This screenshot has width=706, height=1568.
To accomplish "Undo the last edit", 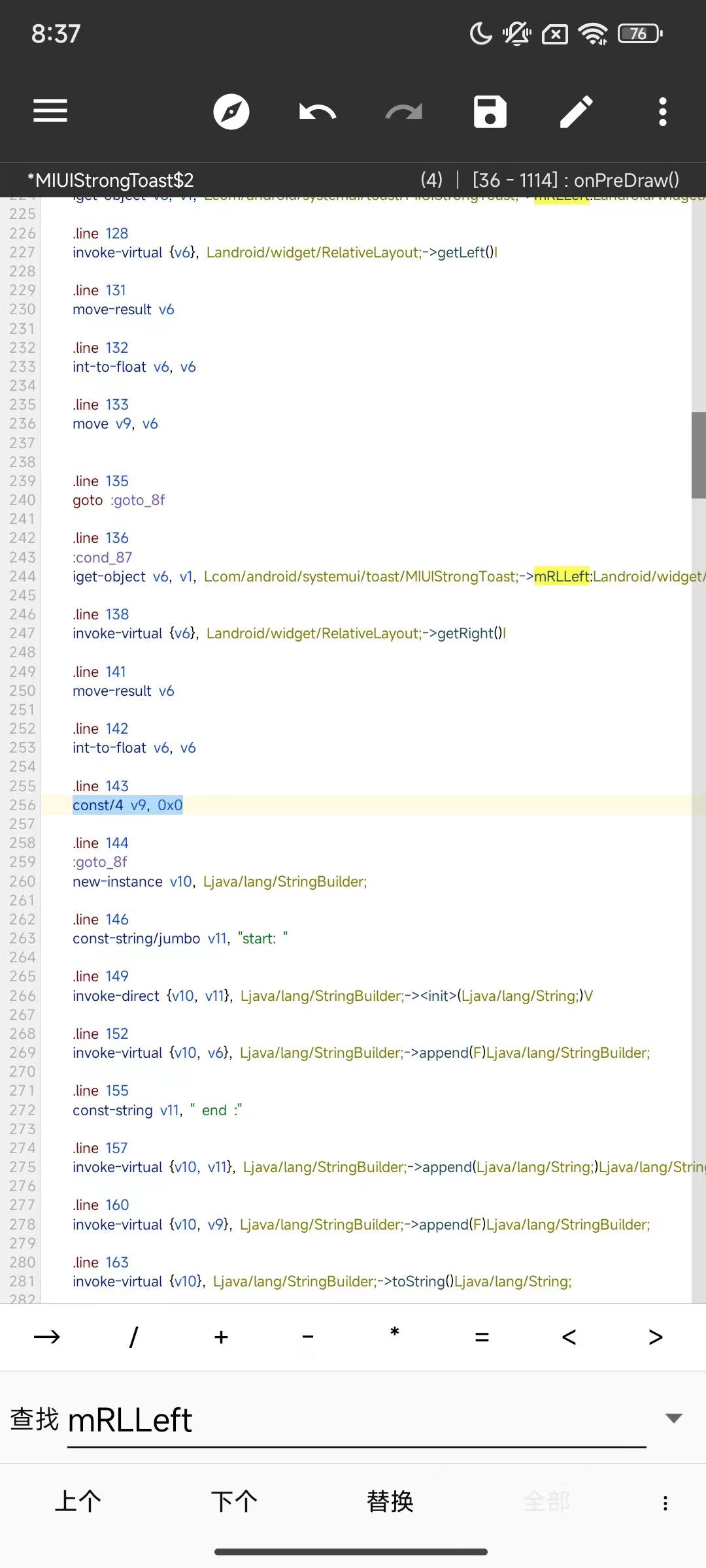I will pyautogui.click(x=318, y=112).
